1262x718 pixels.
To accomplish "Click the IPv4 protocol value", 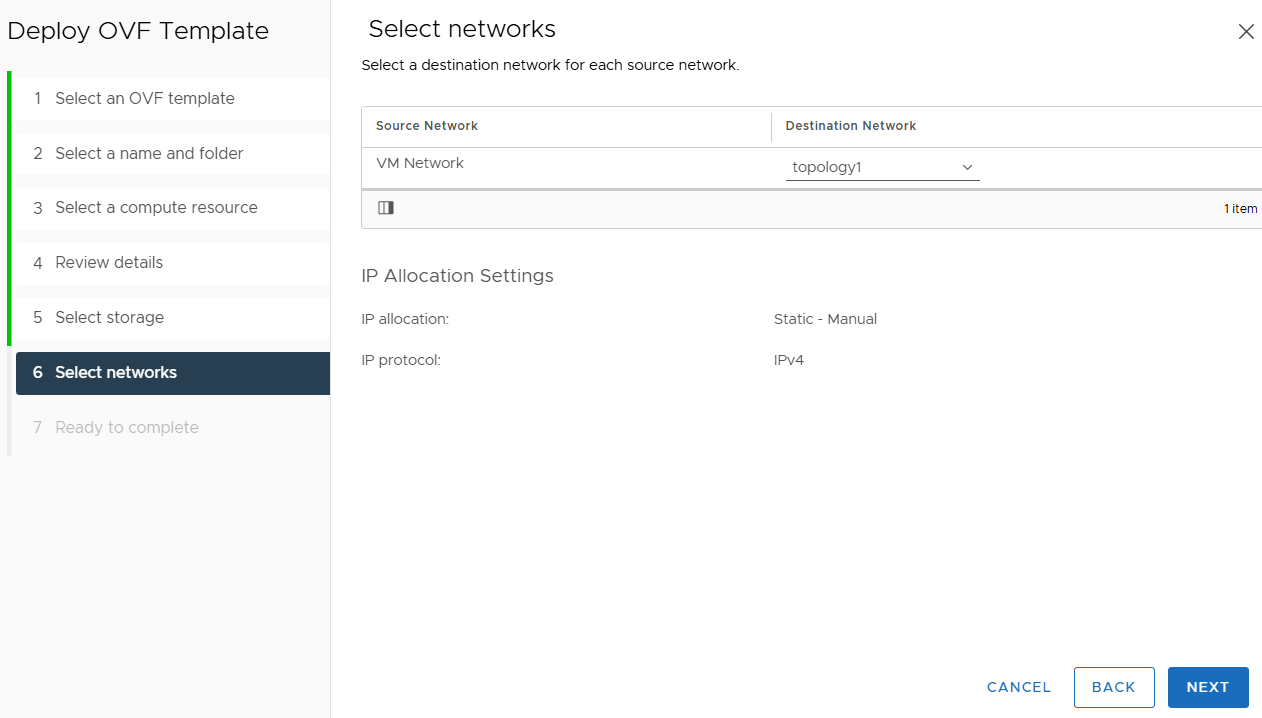I will (789, 360).
